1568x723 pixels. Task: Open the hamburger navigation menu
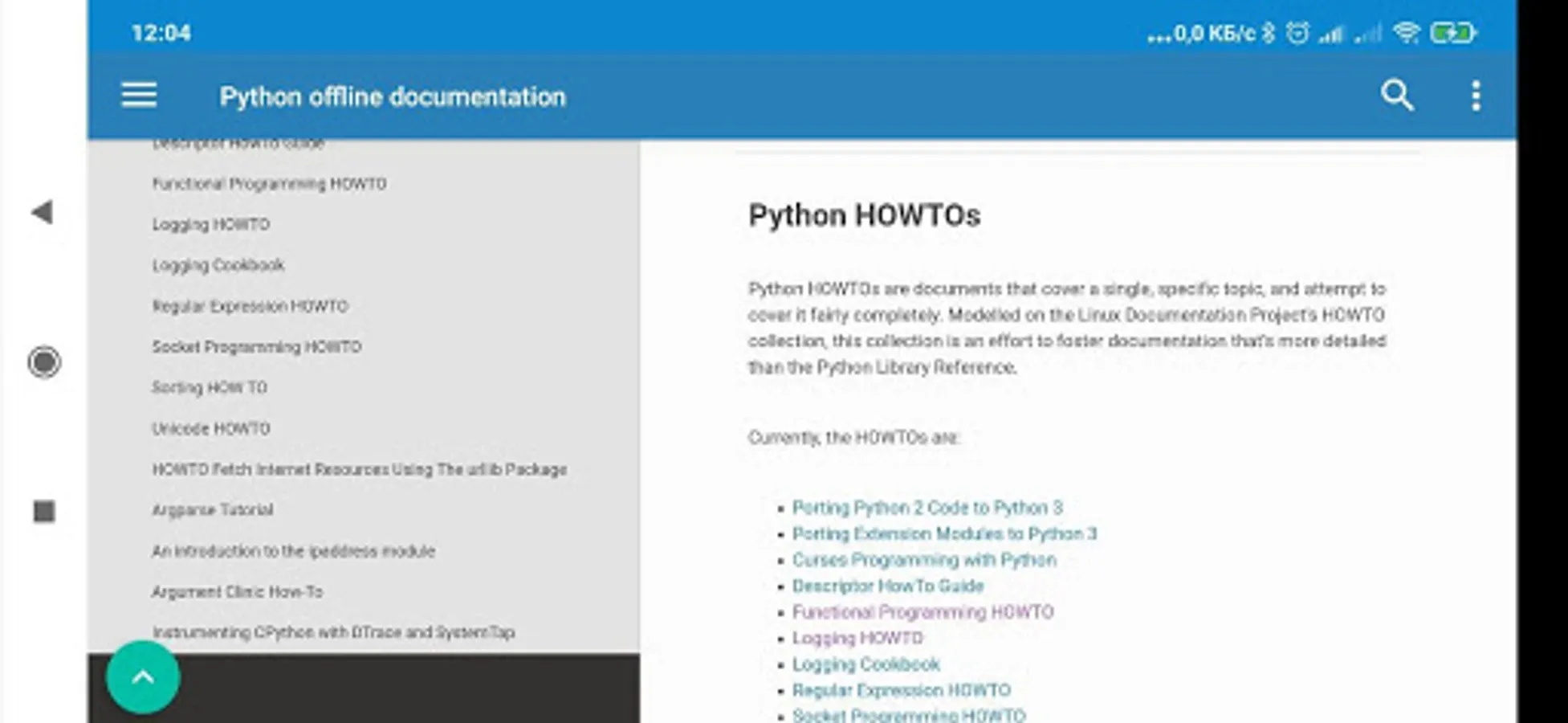coord(139,96)
